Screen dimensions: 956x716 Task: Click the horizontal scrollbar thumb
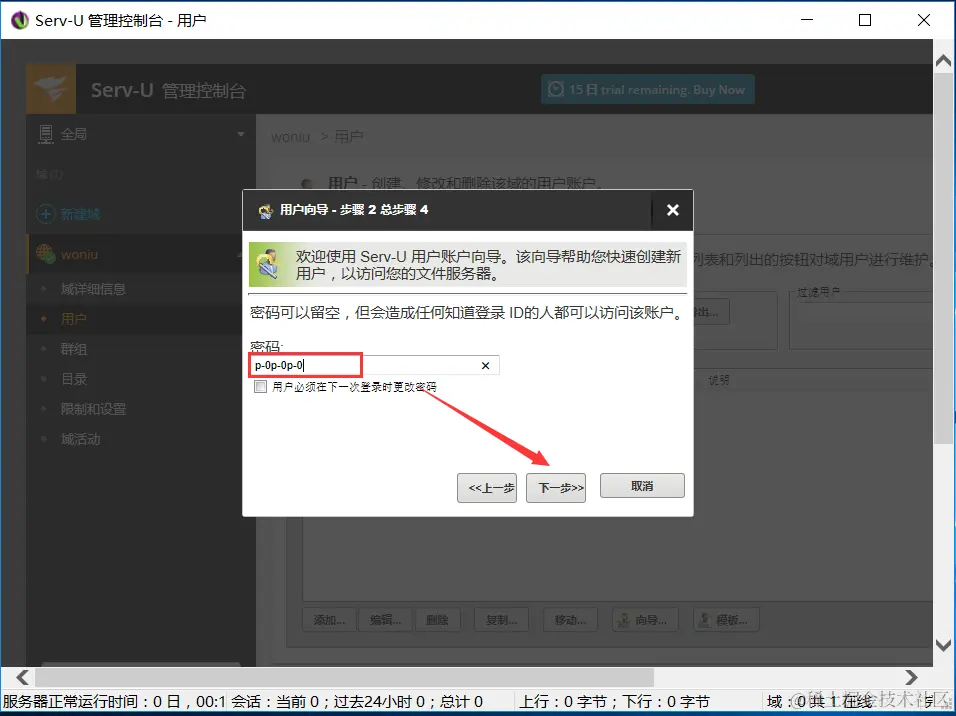point(344,677)
